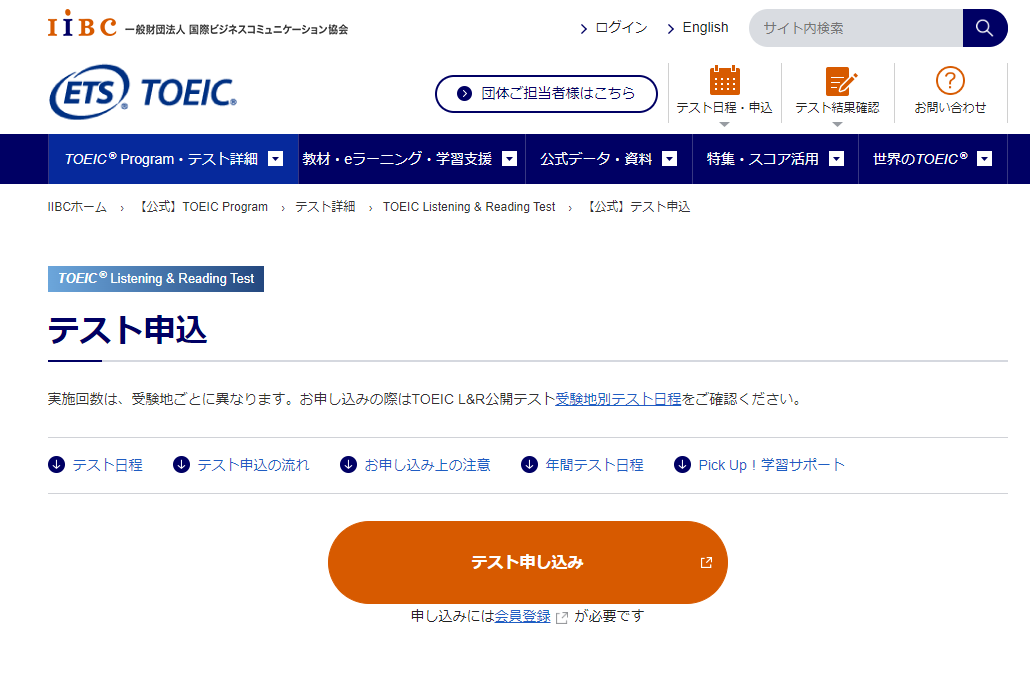Click external-link icon on テスト申し込み button

(x=706, y=562)
